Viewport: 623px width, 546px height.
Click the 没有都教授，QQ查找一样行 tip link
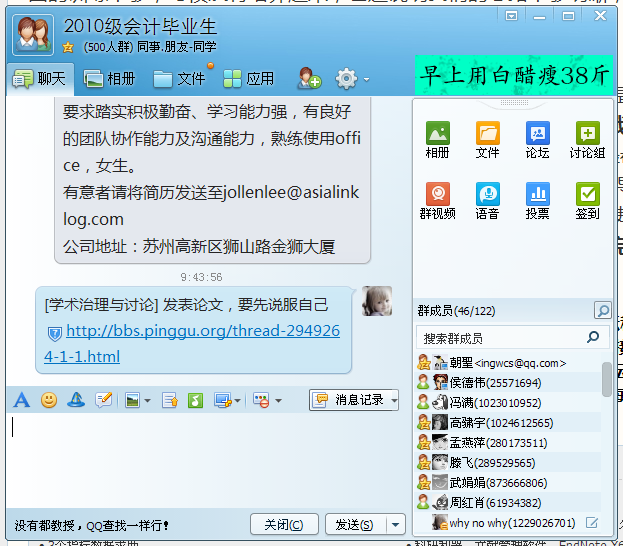(92, 525)
